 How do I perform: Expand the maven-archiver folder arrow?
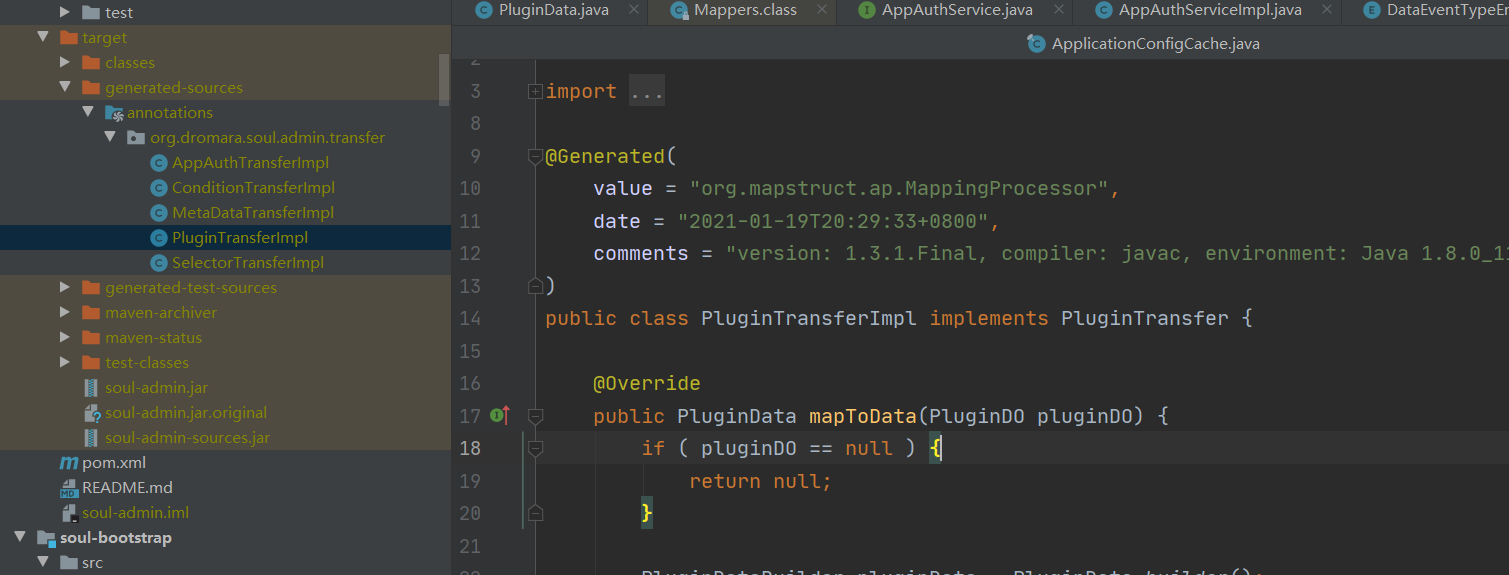pyautogui.click(x=65, y=312)
